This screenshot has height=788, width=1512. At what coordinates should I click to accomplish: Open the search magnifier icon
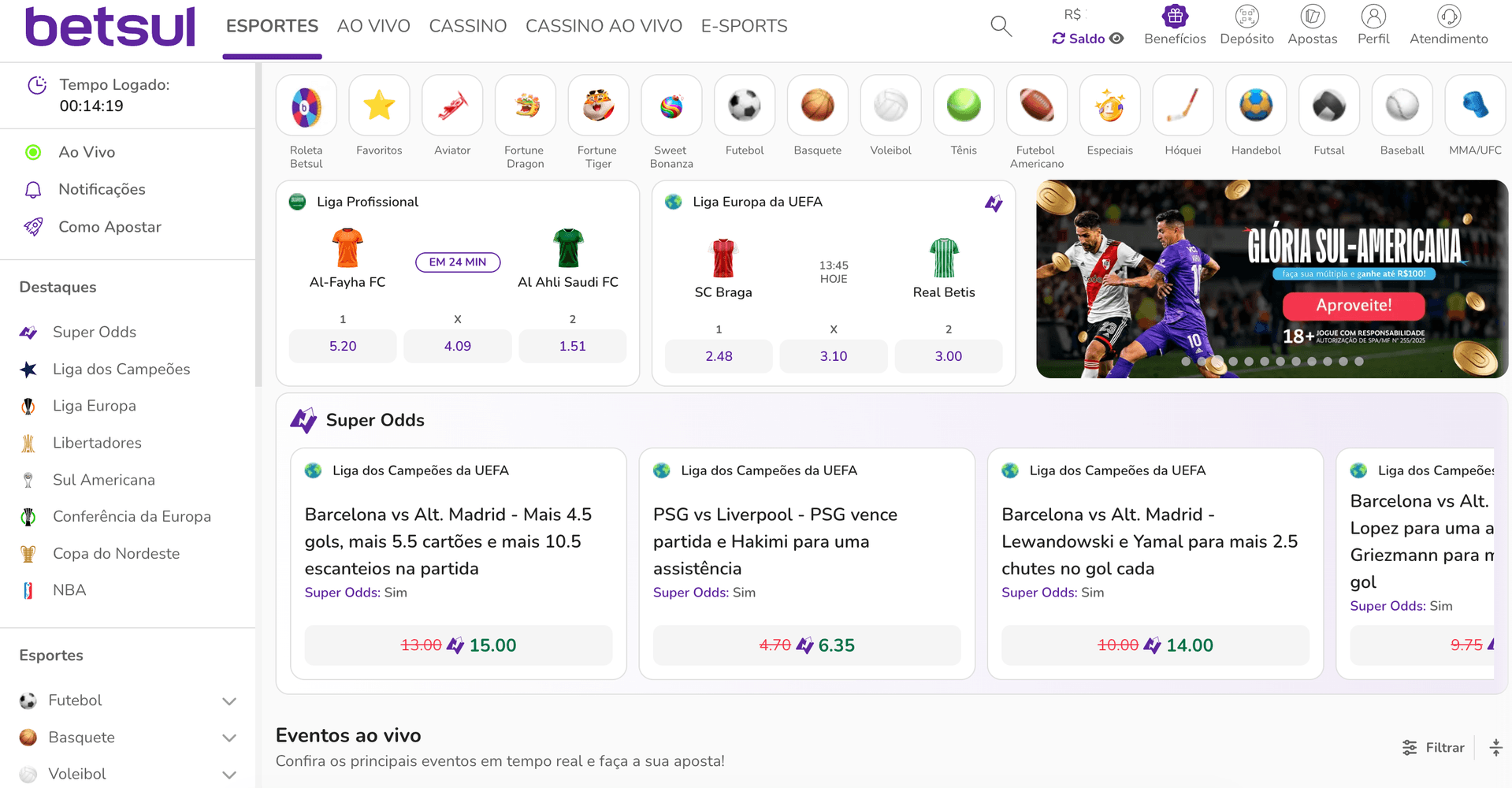[1001, 26]
